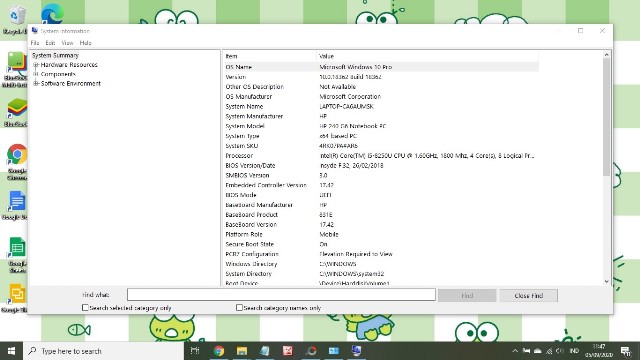Select the System Name row
640x360 pixels.
click(x=381, y=106)
